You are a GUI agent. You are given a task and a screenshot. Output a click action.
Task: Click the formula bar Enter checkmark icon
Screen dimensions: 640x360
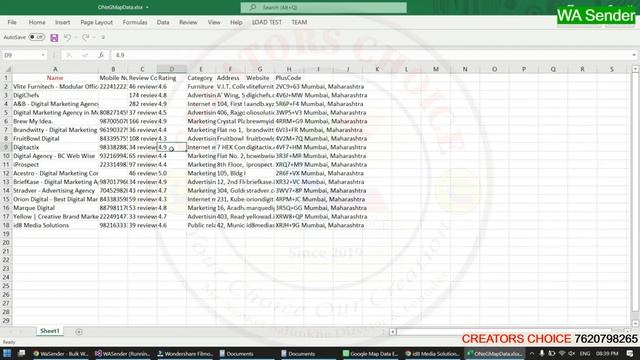point(85,55)
